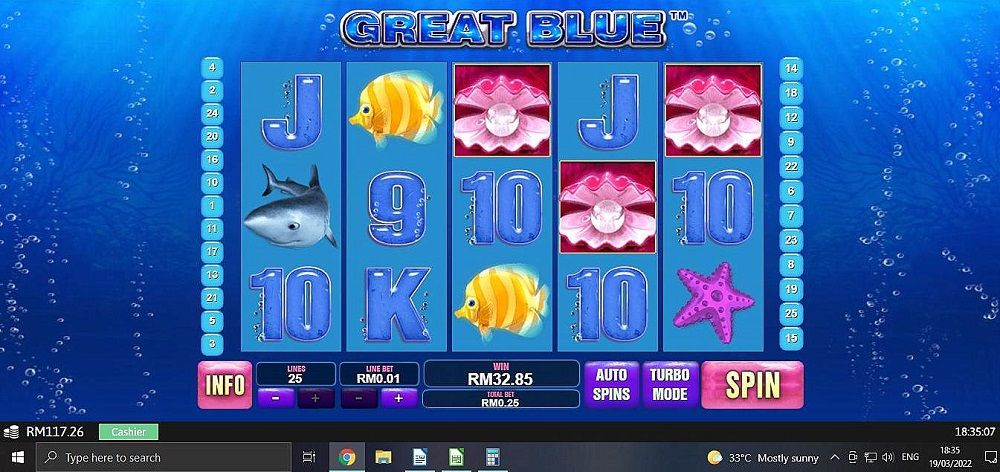Enable Auto Spins
The height and width of the screenshot is (472, 1000).
pos(612,385)
